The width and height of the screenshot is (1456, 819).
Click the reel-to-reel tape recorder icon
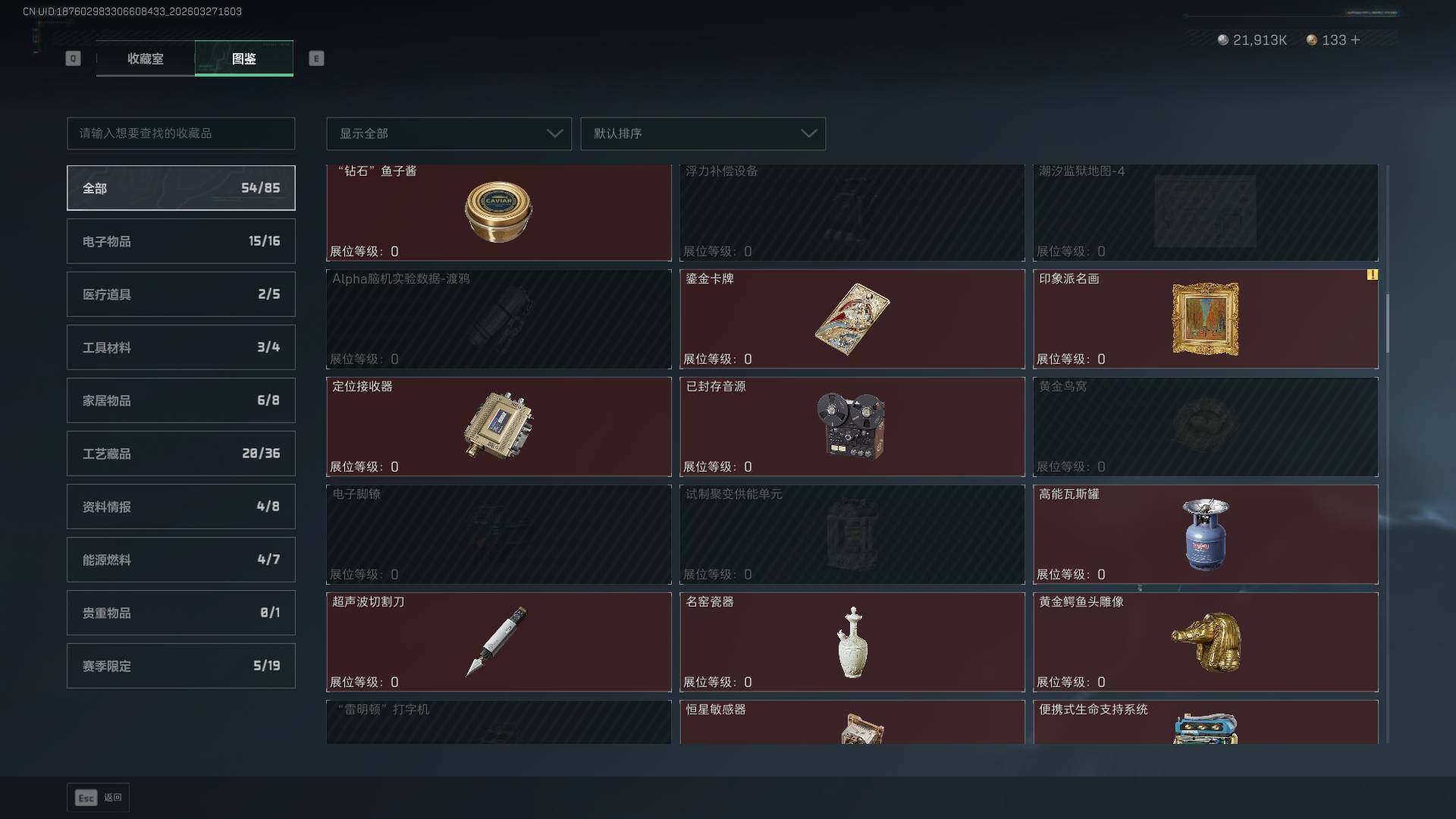(851, 425)
